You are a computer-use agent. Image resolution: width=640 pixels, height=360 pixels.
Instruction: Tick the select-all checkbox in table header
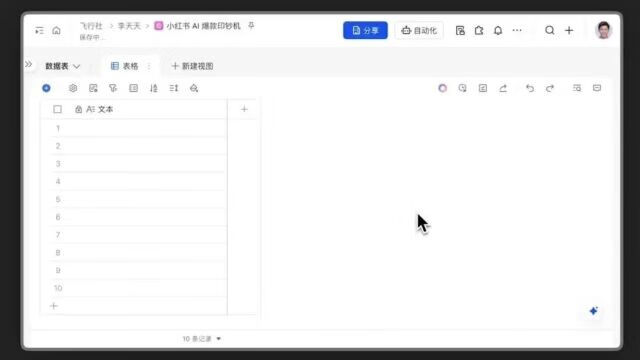coord(58,109)
